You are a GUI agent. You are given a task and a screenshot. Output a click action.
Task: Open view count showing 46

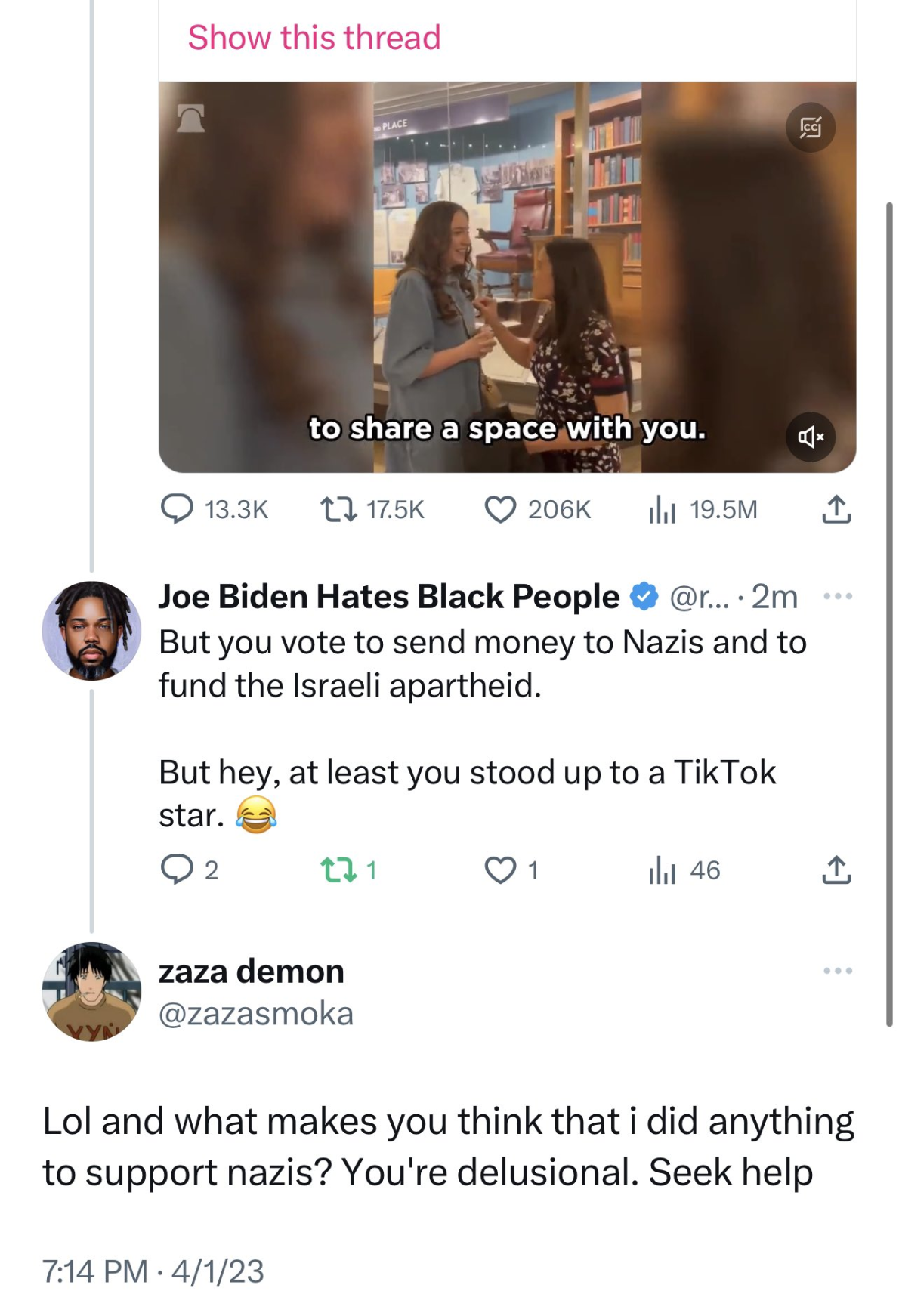click(x=661, y=870)
